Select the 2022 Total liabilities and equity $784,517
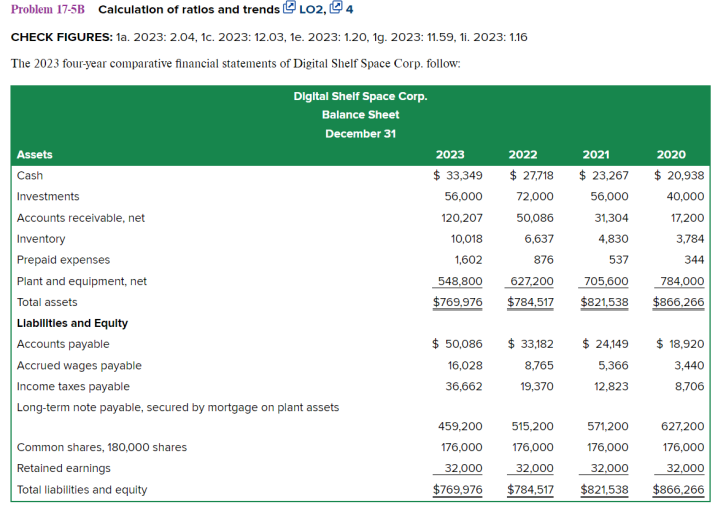 tap(530, 490)
